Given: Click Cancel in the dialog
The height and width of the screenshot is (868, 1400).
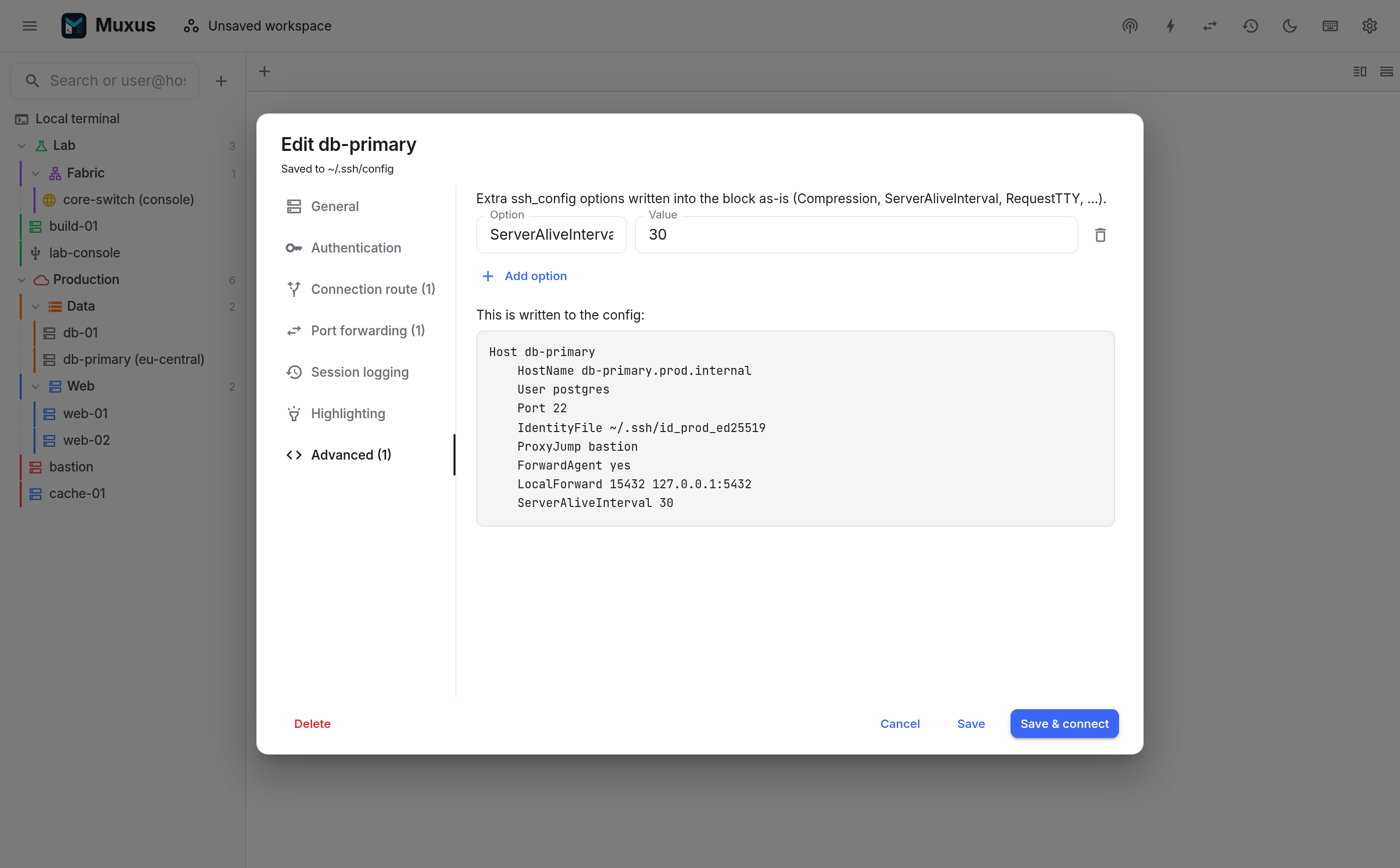Looking at the screenshot, I should pos(900,724).
